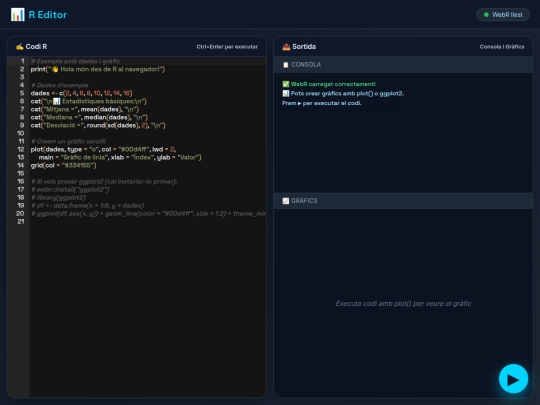Click the clipboard icon next to CONSOLA
The image size is (540, 405).
tap(285, 65)
